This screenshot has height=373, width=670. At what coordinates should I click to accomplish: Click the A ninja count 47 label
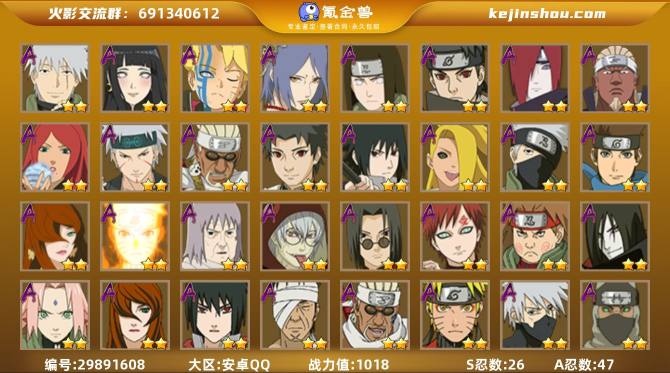coord(584,364)
